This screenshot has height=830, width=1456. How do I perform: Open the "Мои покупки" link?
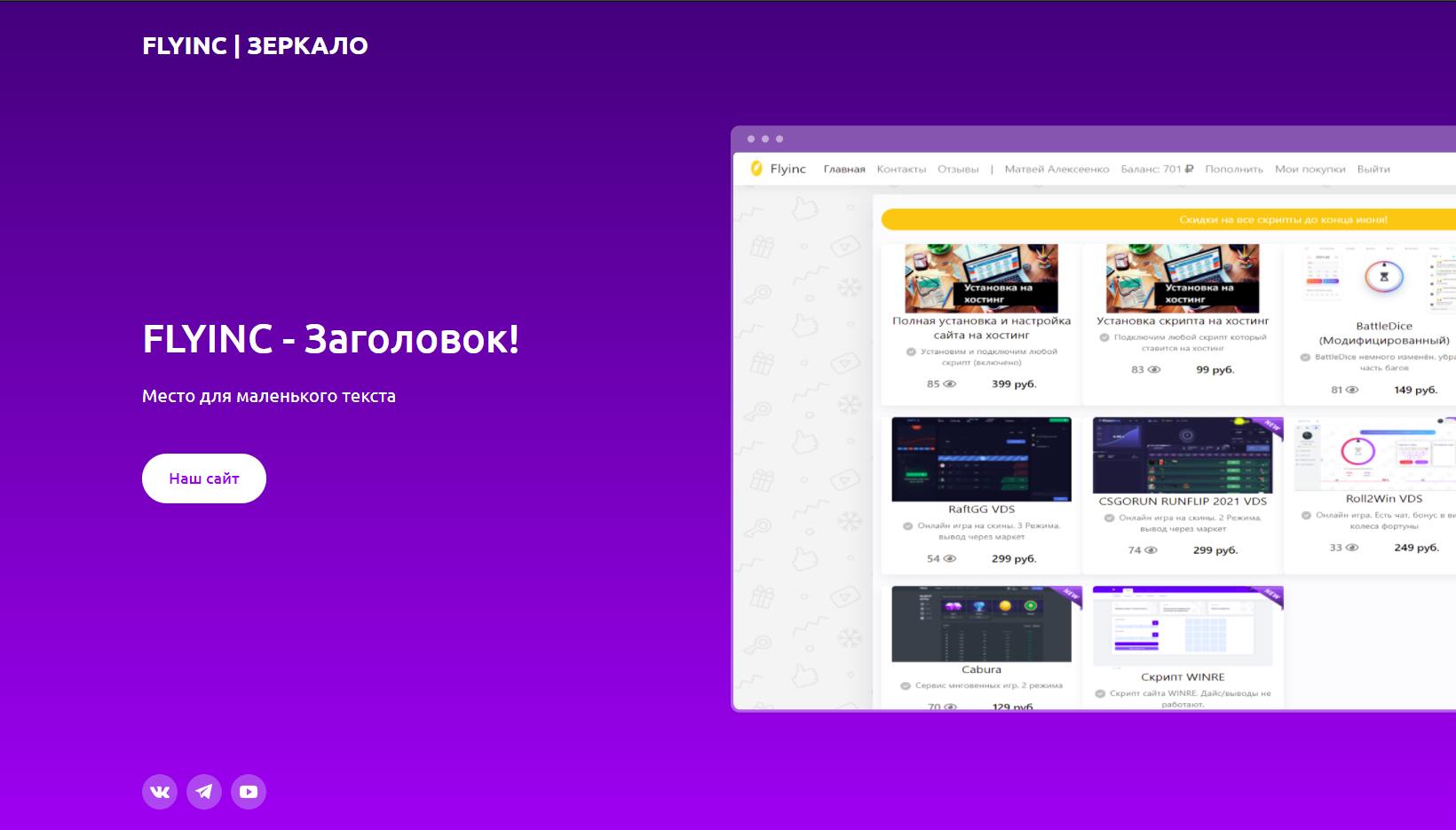1310,170
